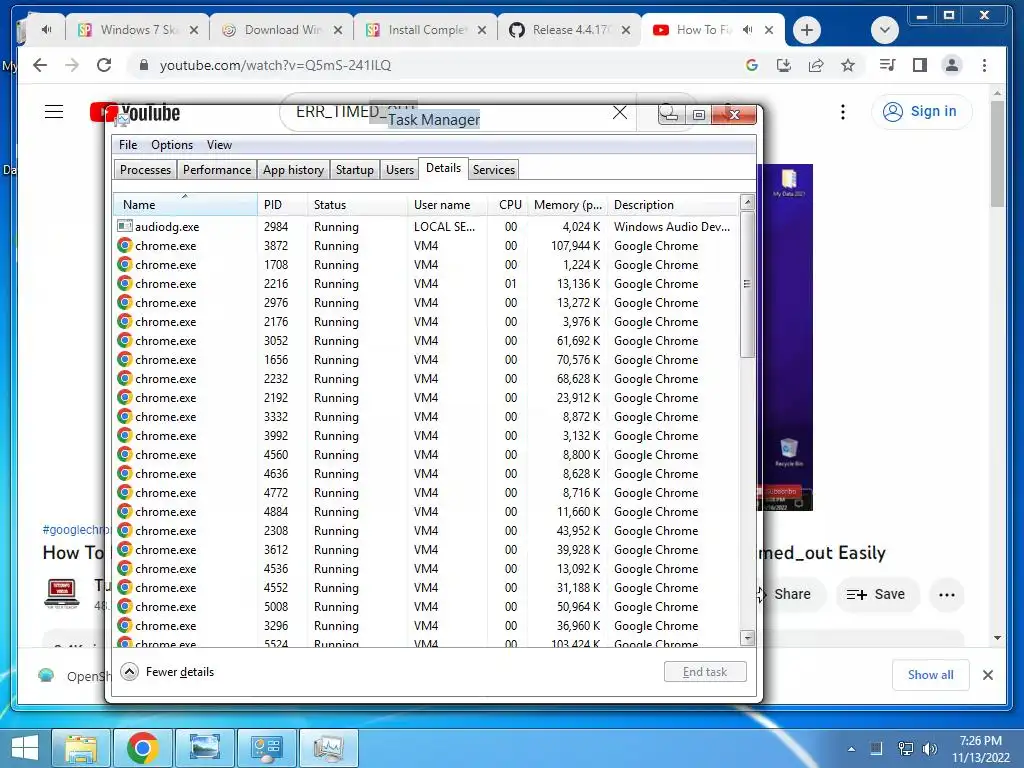Select chrome.exe with PID 5008
1024x768 pixels.
(426, 607)
